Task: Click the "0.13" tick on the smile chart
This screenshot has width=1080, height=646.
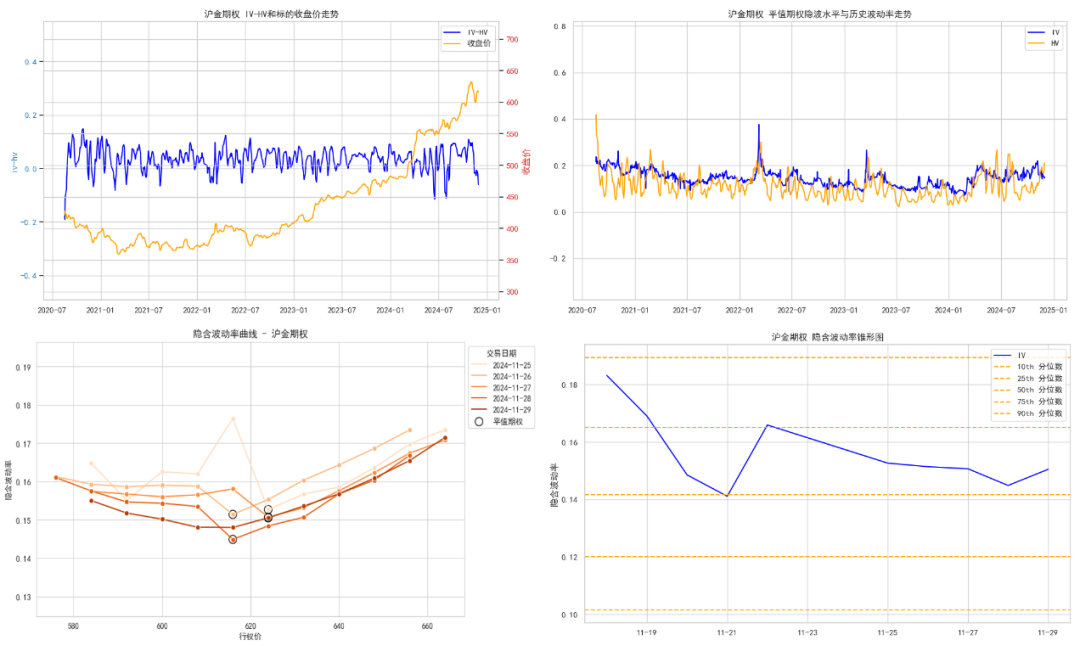Action: 23,598
